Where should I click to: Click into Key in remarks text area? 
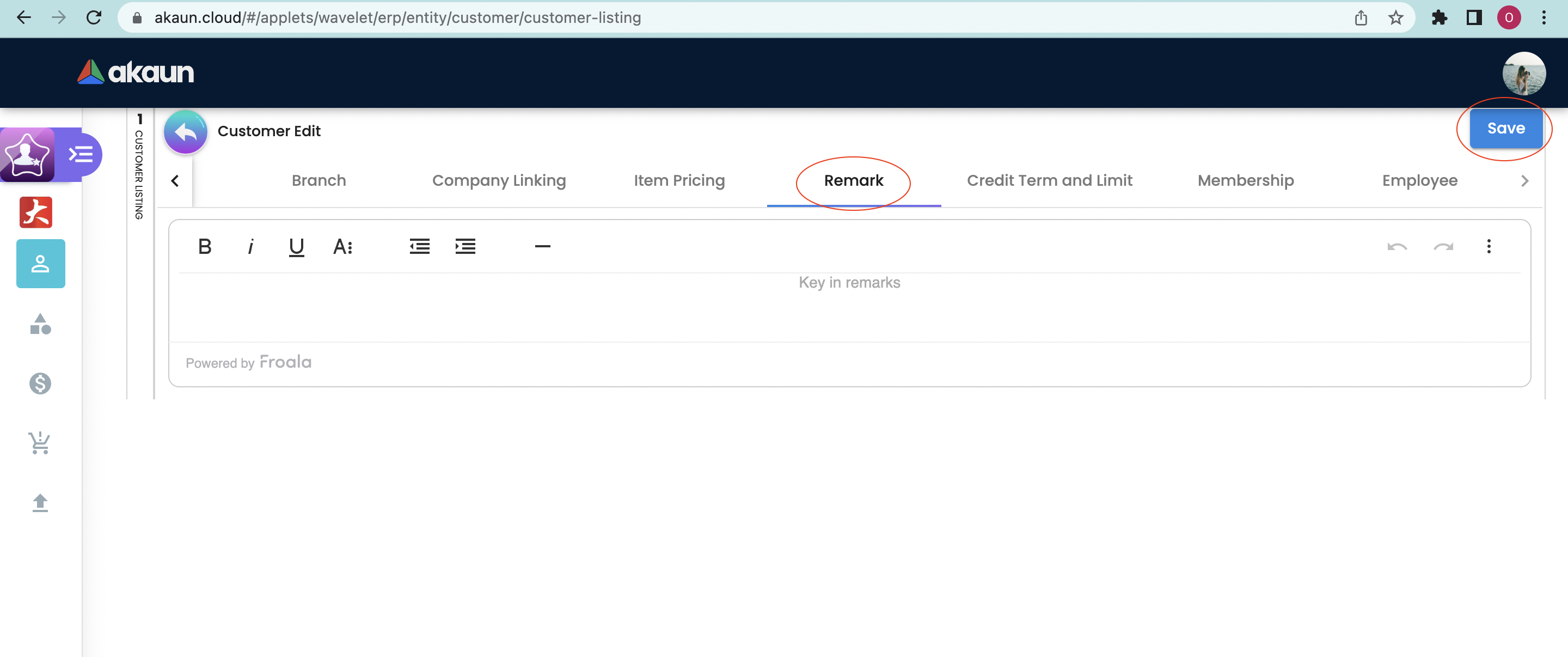(x=849, y=305)
